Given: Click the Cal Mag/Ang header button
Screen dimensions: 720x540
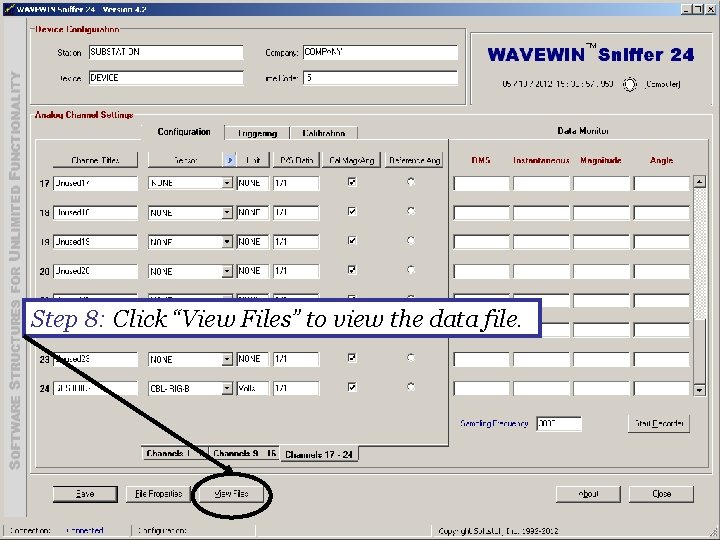Looking at the screenshot, I should click(x=351, y=160).
